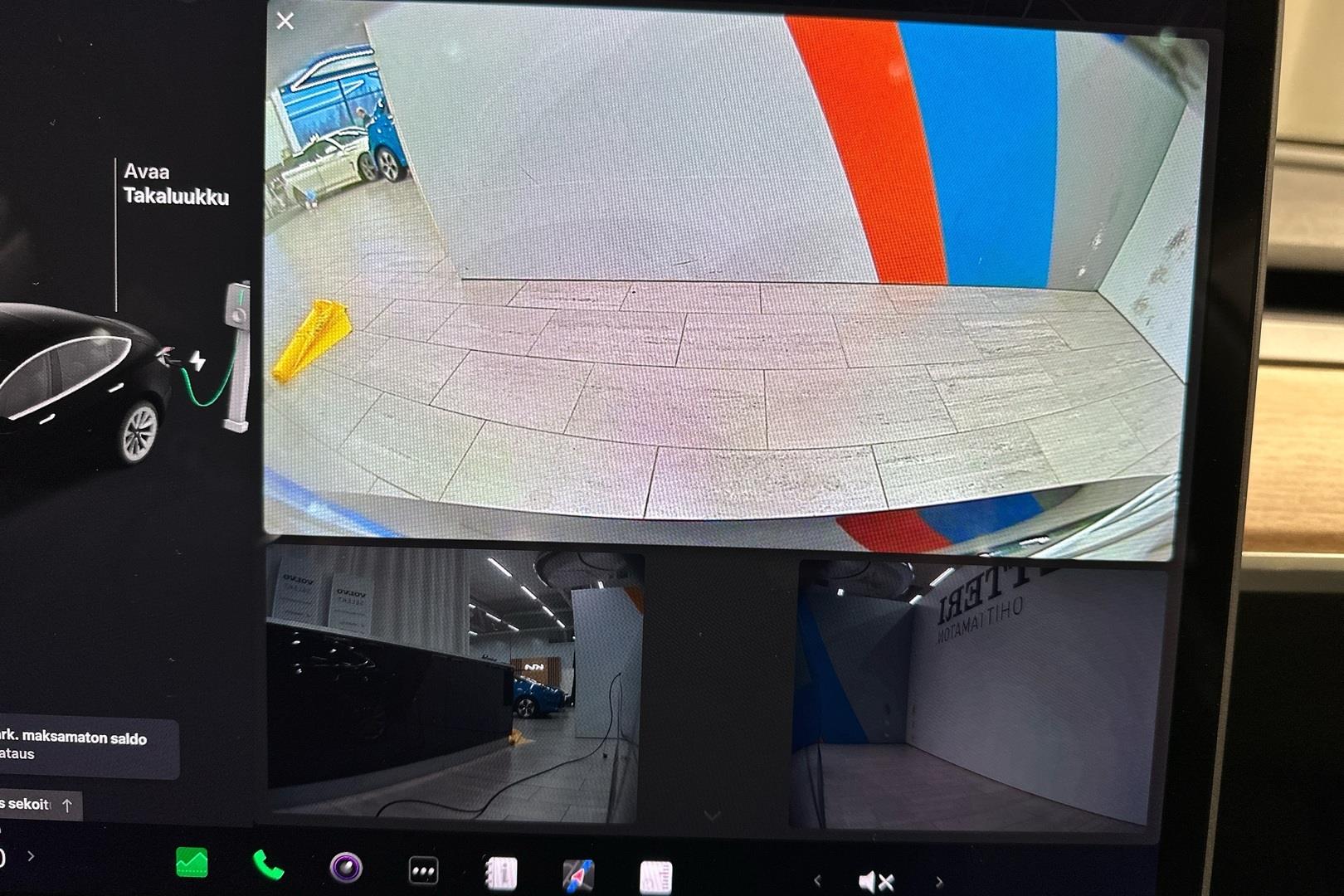Tap the lightning bolt charging icon

coord(197,361)
